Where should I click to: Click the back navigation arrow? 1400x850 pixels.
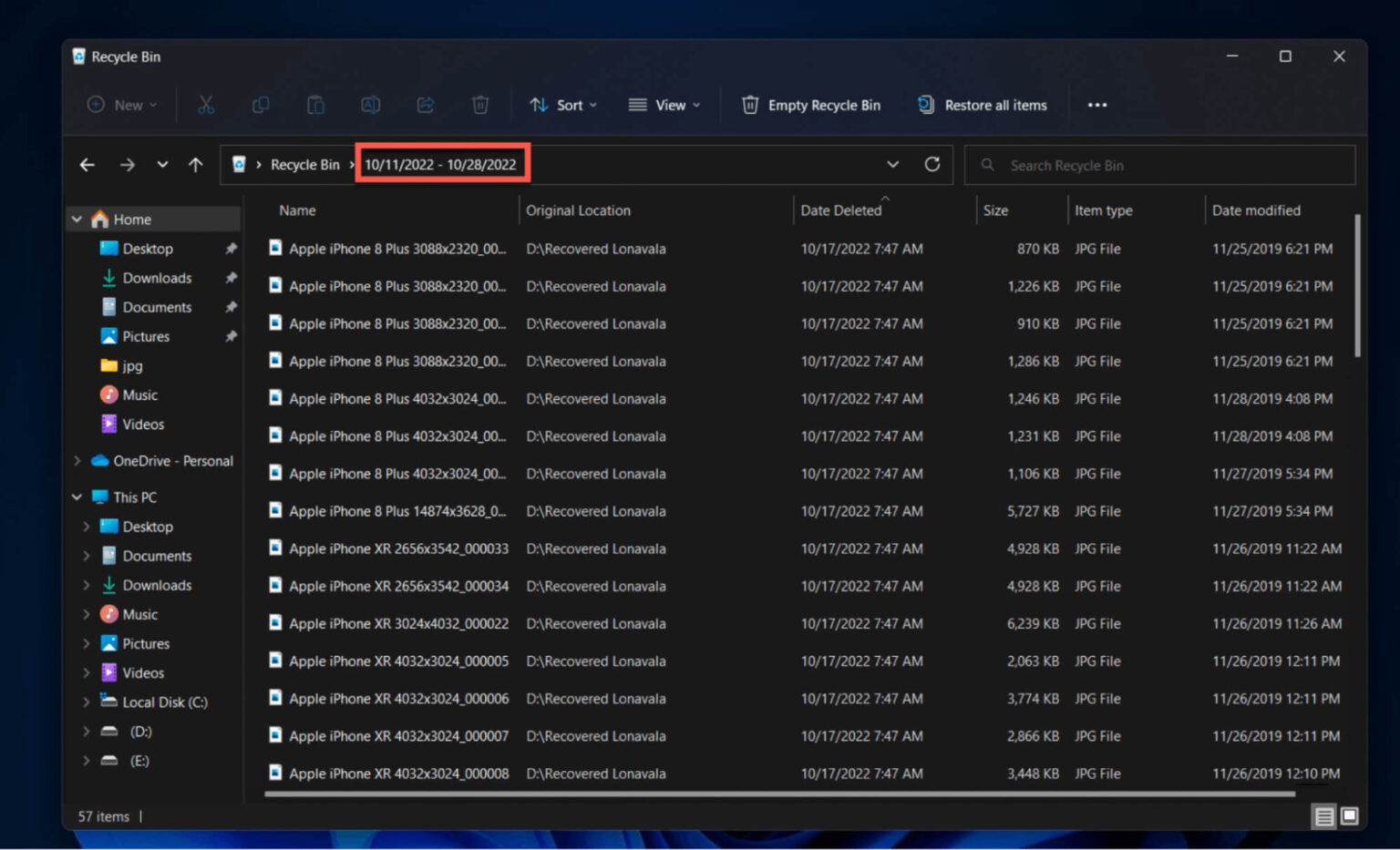(x=87, y=164)
